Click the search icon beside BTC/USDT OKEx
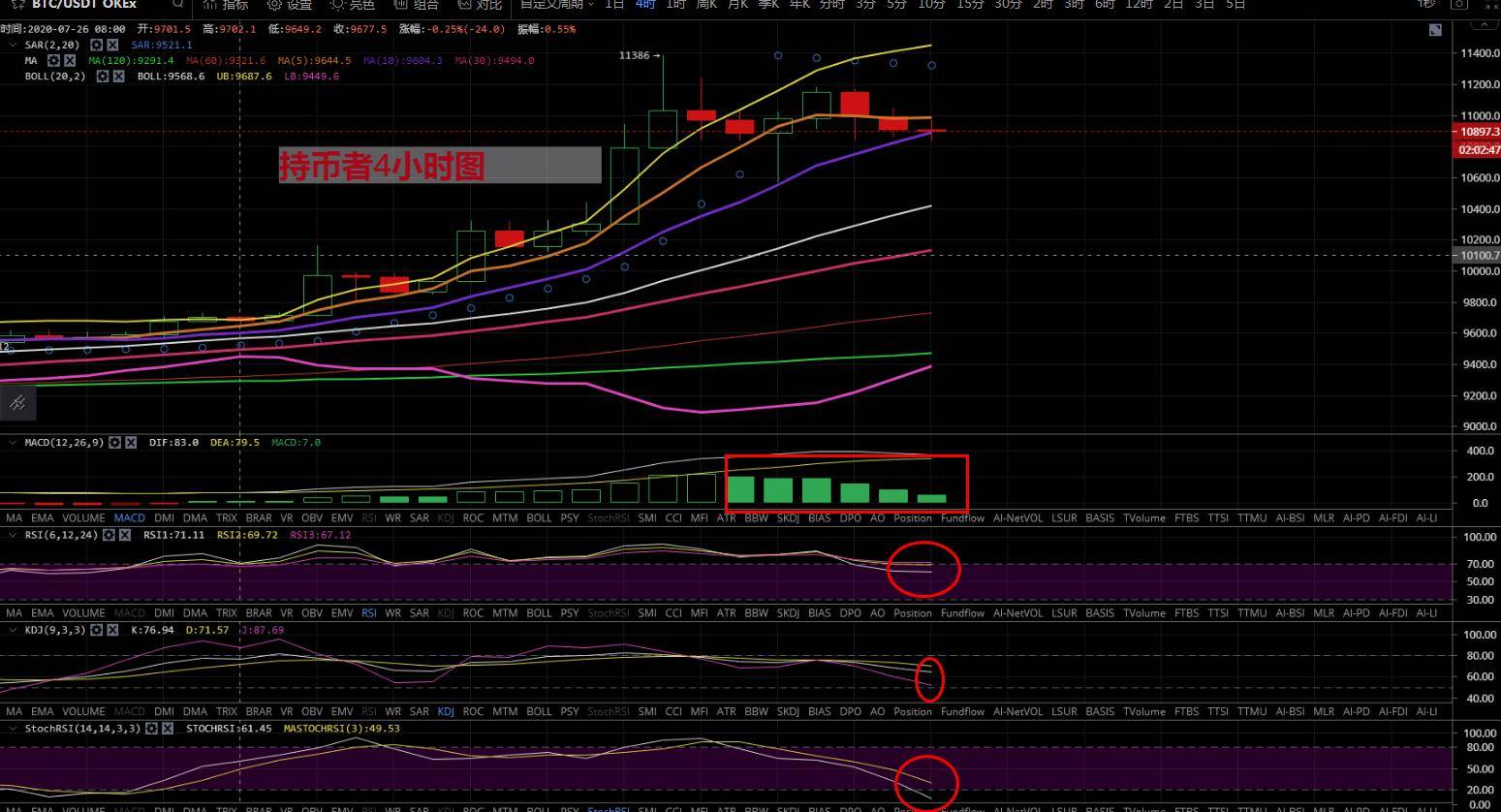This screenshot has width=1501, height=812. [x=177, y=4]
